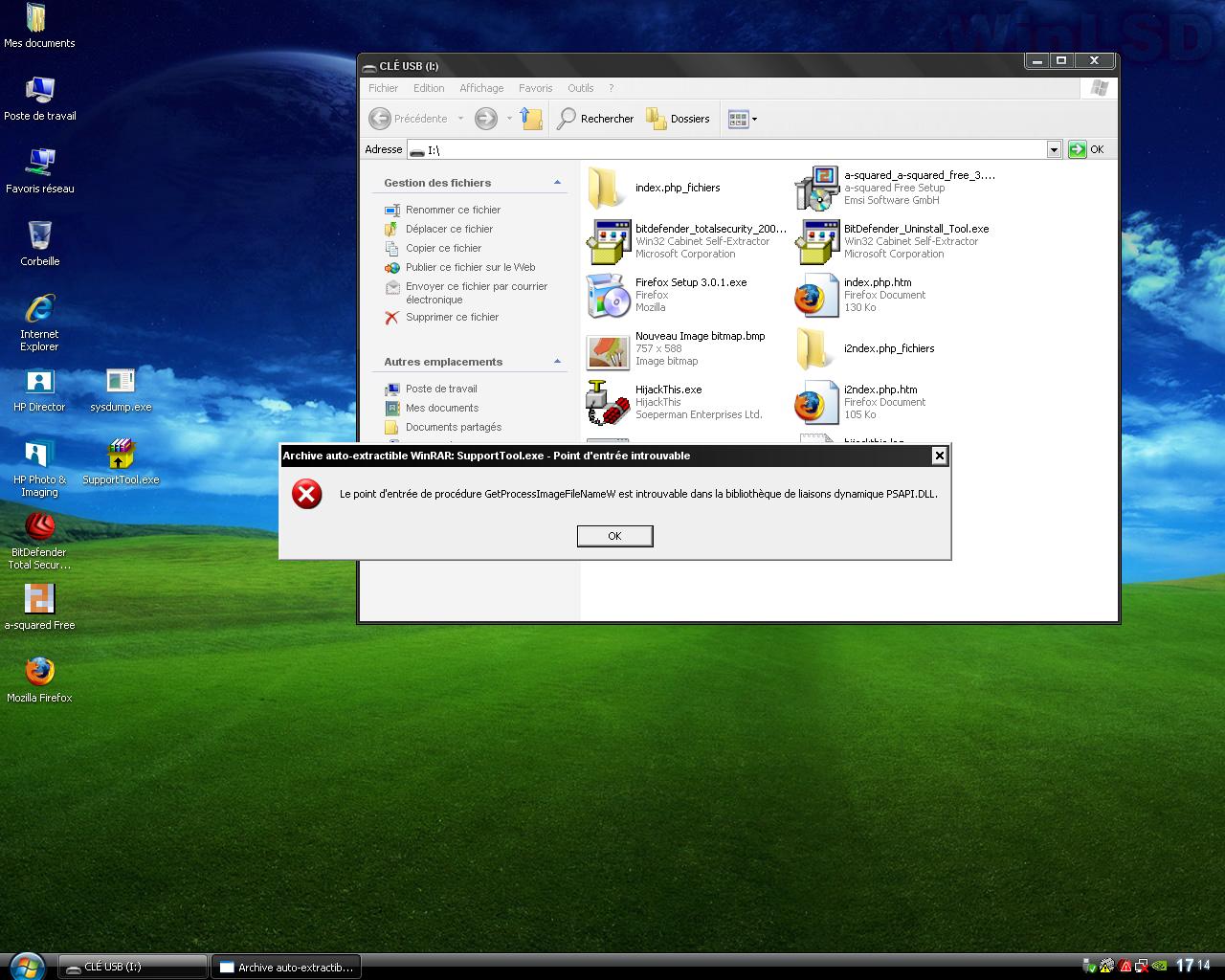The height and width of the screenshot is (980, 1225).
Task: Open Mes documents desktop icon
Action: [38, 26]
